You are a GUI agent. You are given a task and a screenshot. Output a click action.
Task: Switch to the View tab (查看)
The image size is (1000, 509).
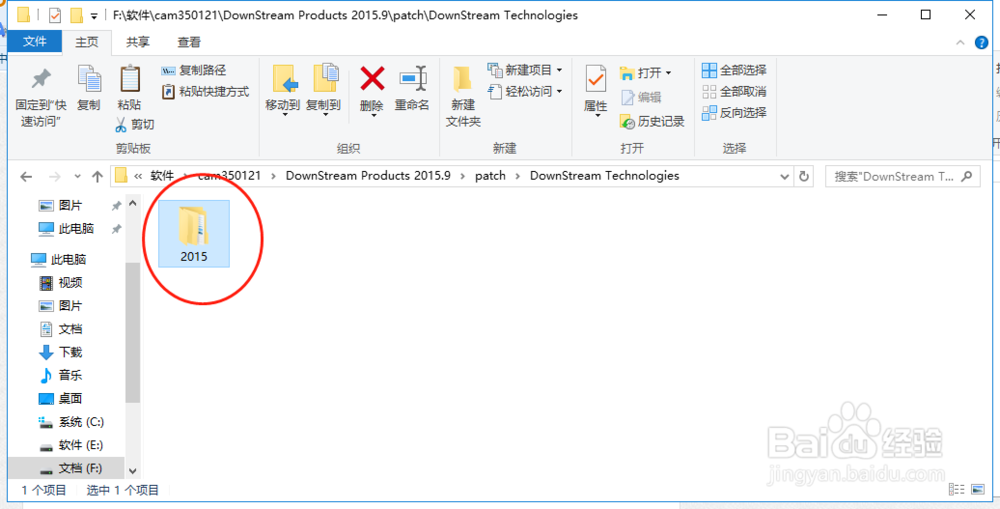[x=189, y=42]
